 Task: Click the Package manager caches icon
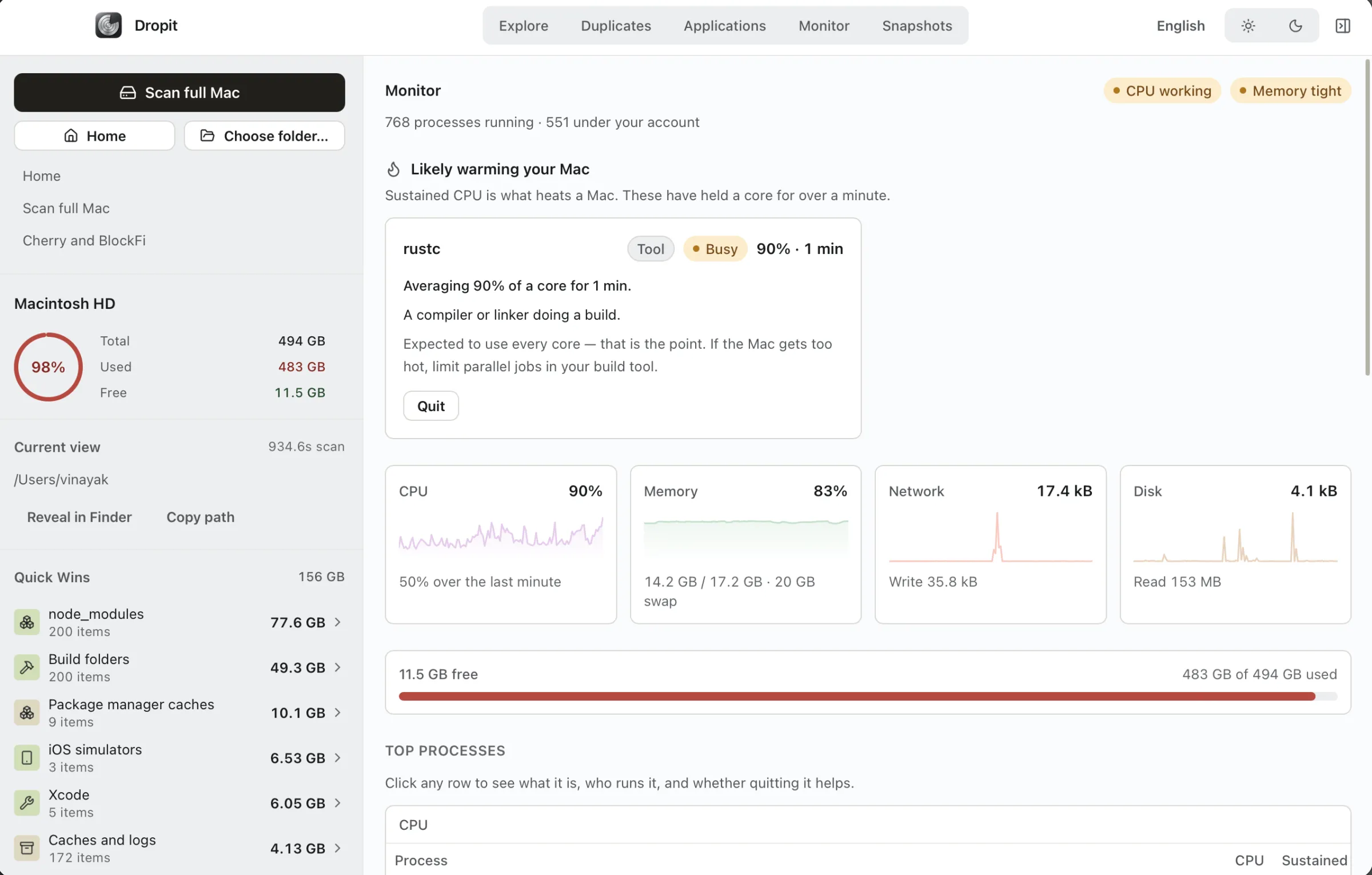27,713
